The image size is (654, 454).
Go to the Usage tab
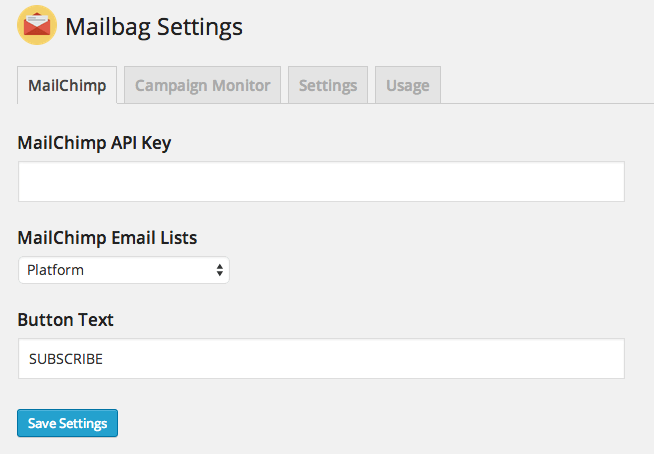408,85
